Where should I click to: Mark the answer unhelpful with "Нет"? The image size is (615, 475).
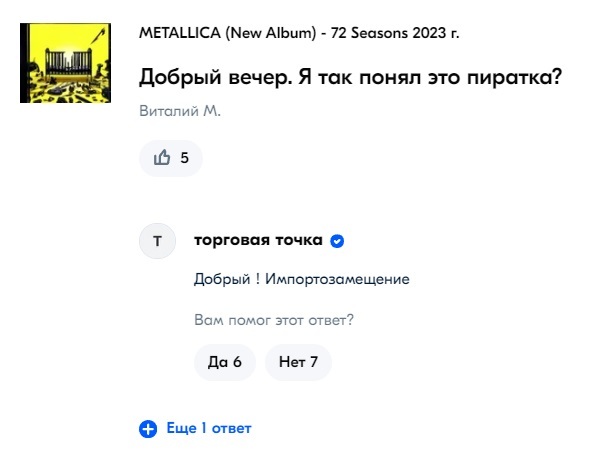tap(298, 362)
